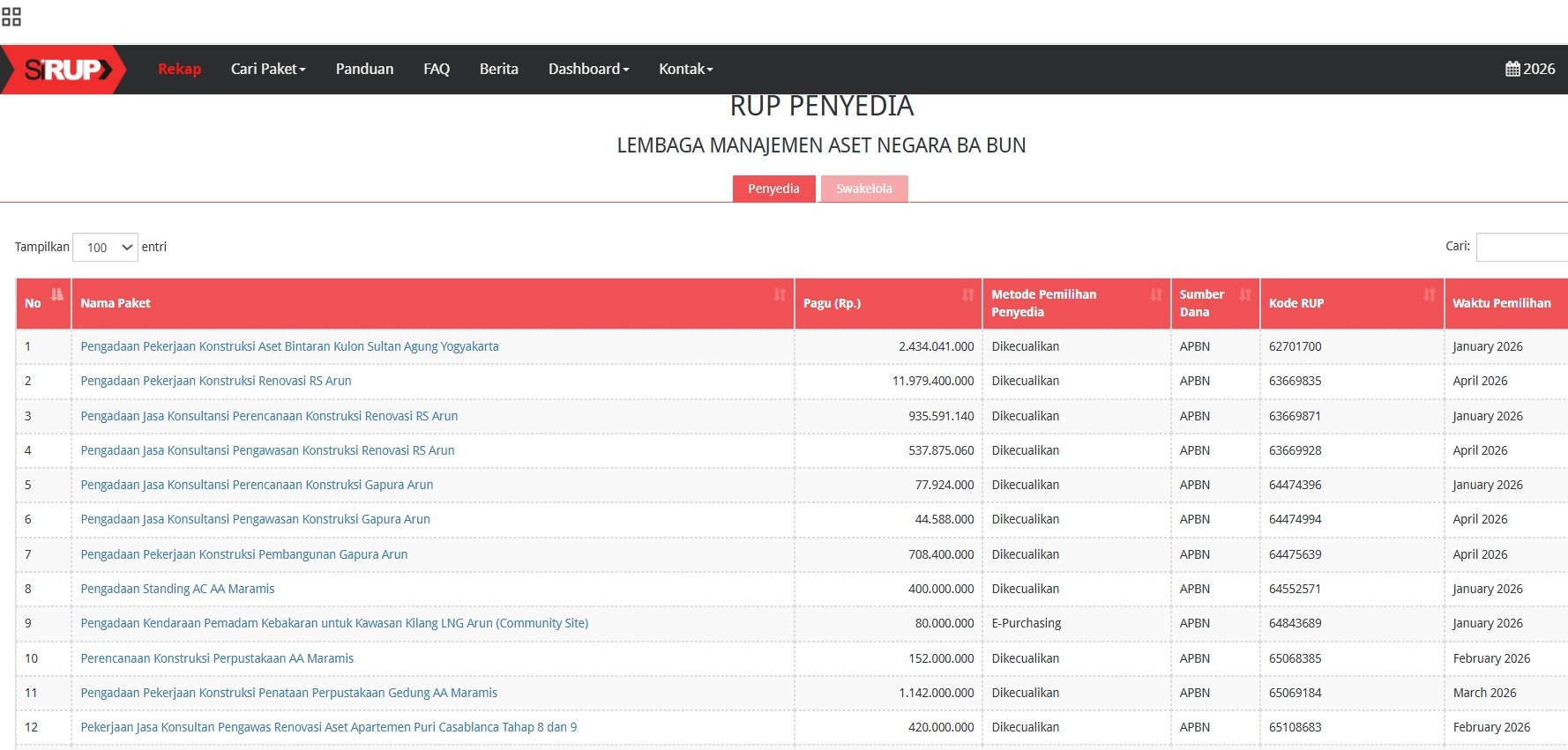This screenshot has width=1568, height=750.
Task: Switch to the Swakelola tab
Action: coord(864,189)
